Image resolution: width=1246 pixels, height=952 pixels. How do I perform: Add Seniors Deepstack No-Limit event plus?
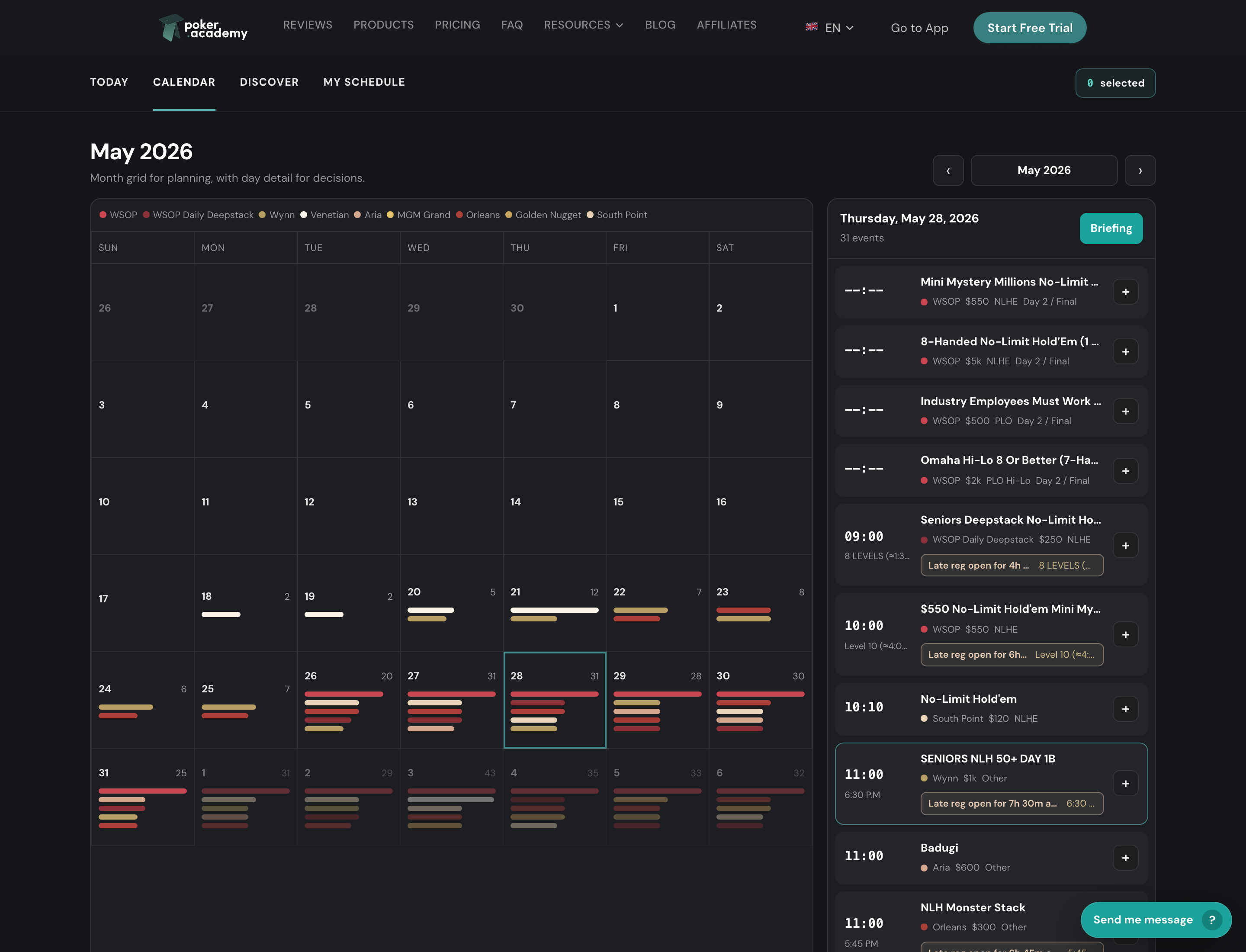coord(1125,545)
